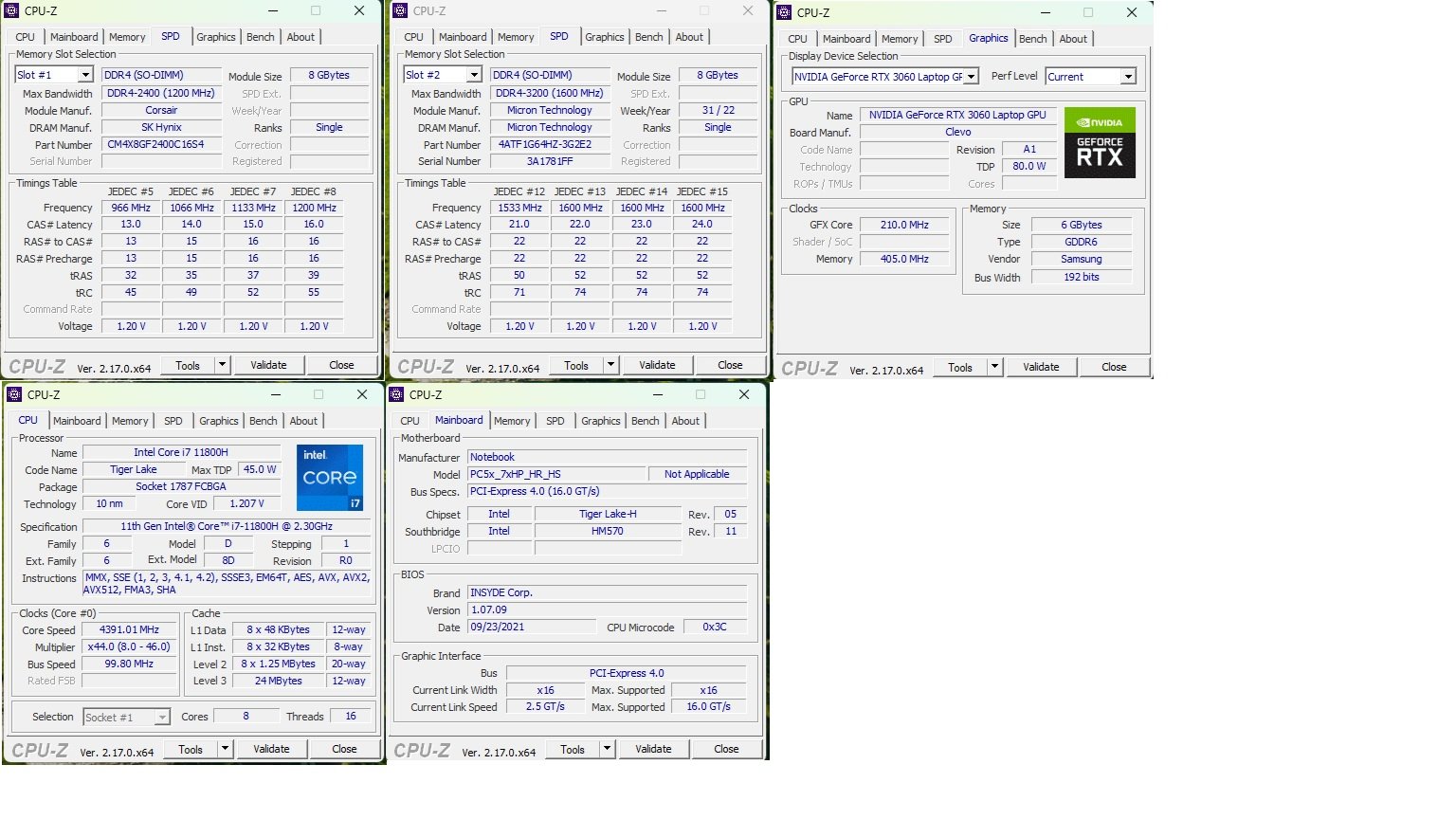Click the Bus Width 192 bits value
This screenshot has width=1456, height=819.
[1082, 277]
